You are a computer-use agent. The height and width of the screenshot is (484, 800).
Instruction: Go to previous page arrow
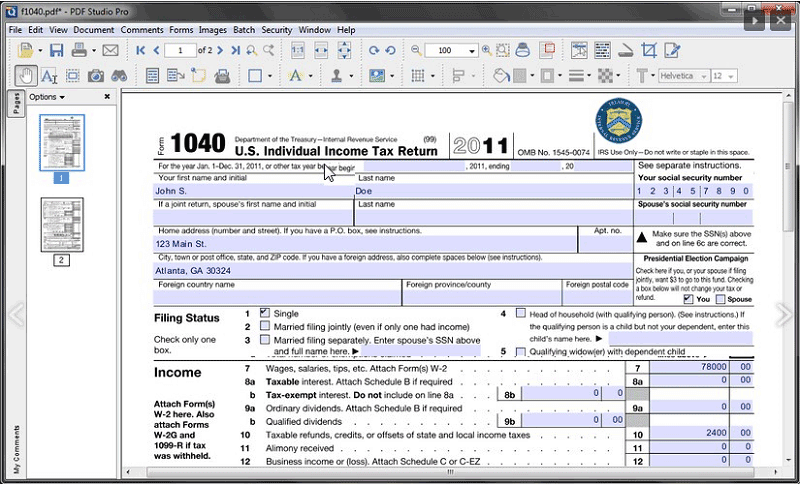(x=156, y=50)
